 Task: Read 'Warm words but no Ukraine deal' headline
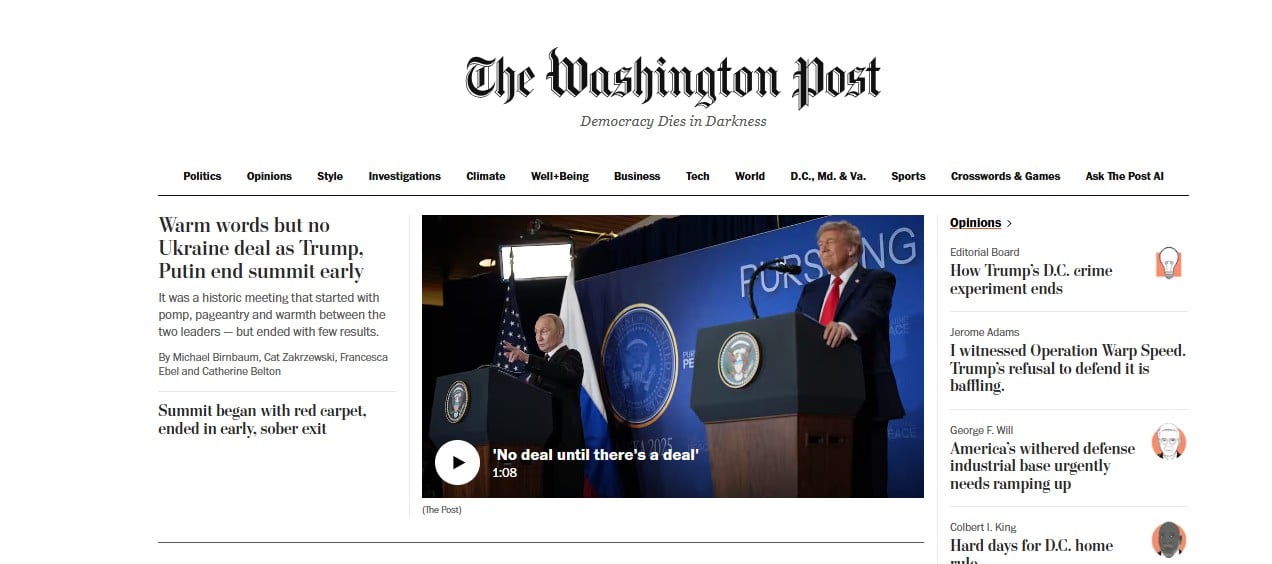pyautogui.click(x=261, y=248)
